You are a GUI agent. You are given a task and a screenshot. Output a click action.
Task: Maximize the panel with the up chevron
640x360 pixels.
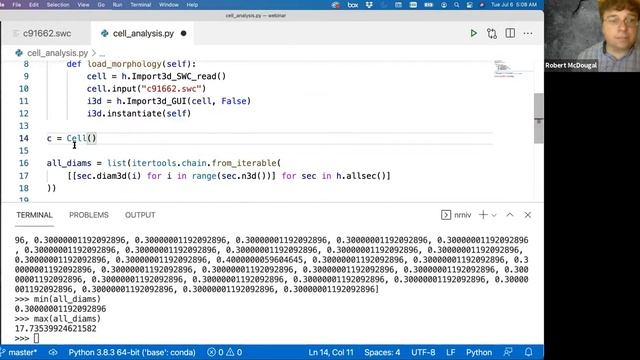[x=510, y=215]
